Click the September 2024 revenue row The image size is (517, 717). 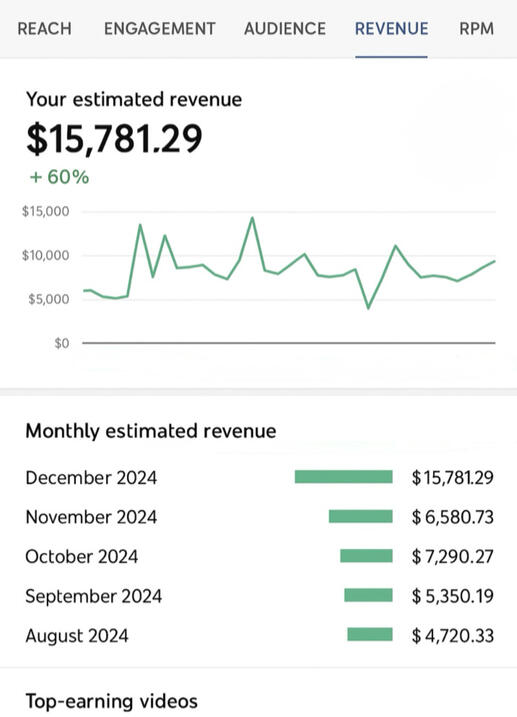259,596
